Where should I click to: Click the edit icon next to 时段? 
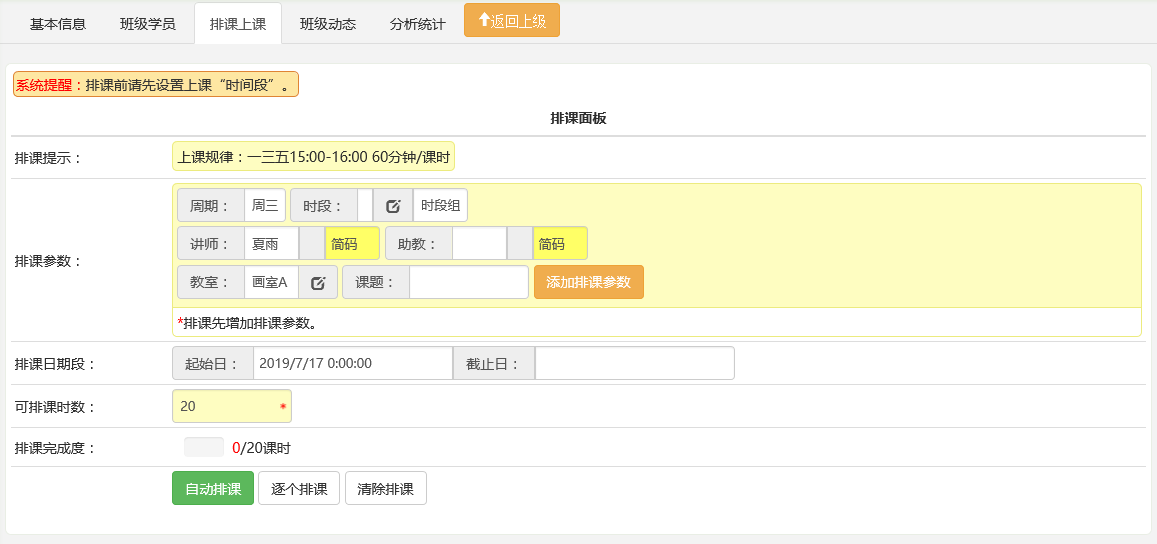pyautogui.click(x=393, y=206)
